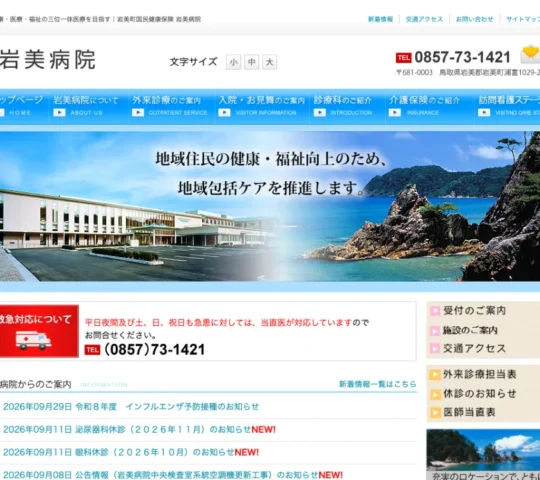This screenshot has width=540, height=480.
Task: Click orange arrow icon beside 外来診療担当表
Action: point(435,375)
